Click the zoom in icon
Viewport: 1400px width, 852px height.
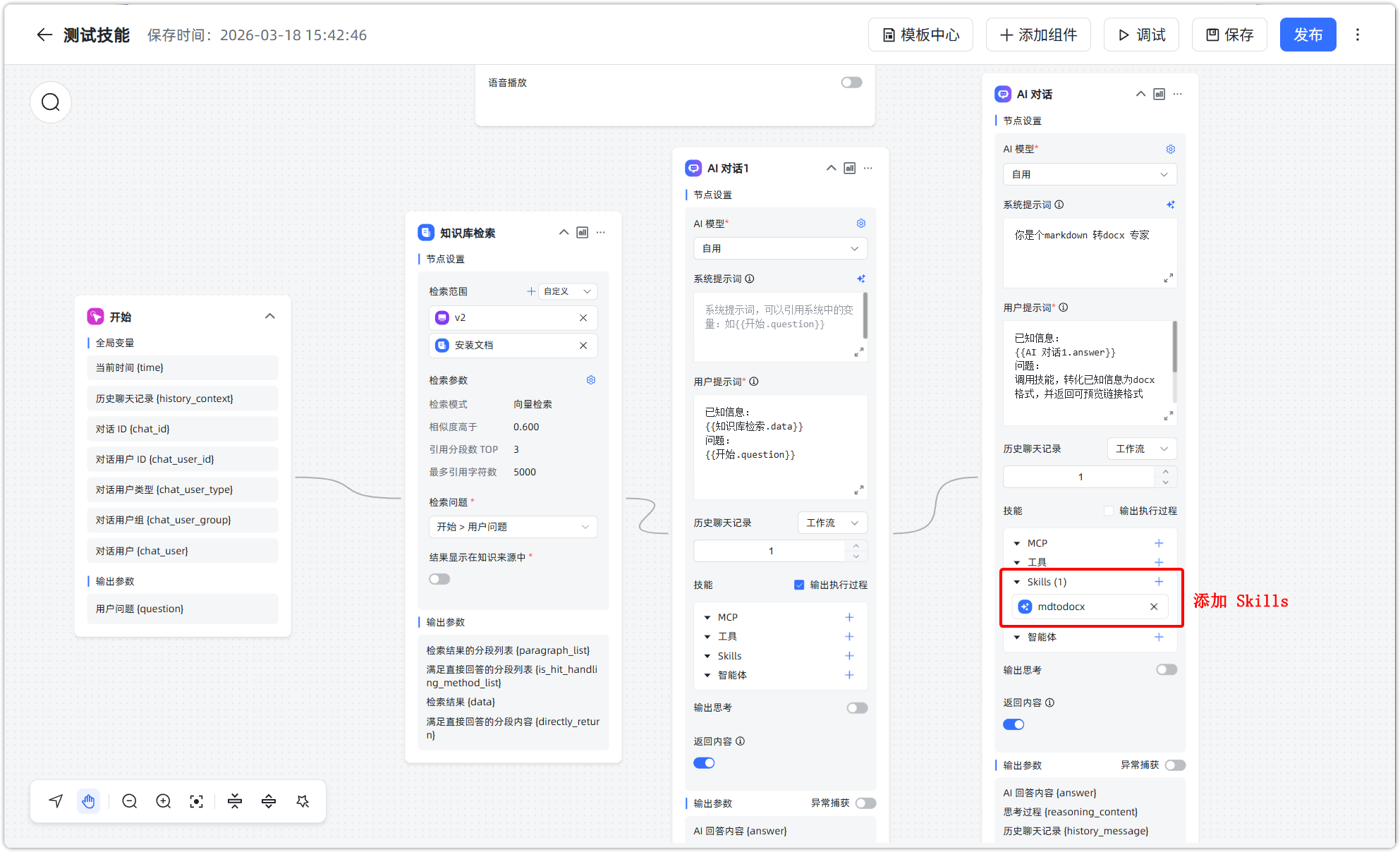coord(164,801)
